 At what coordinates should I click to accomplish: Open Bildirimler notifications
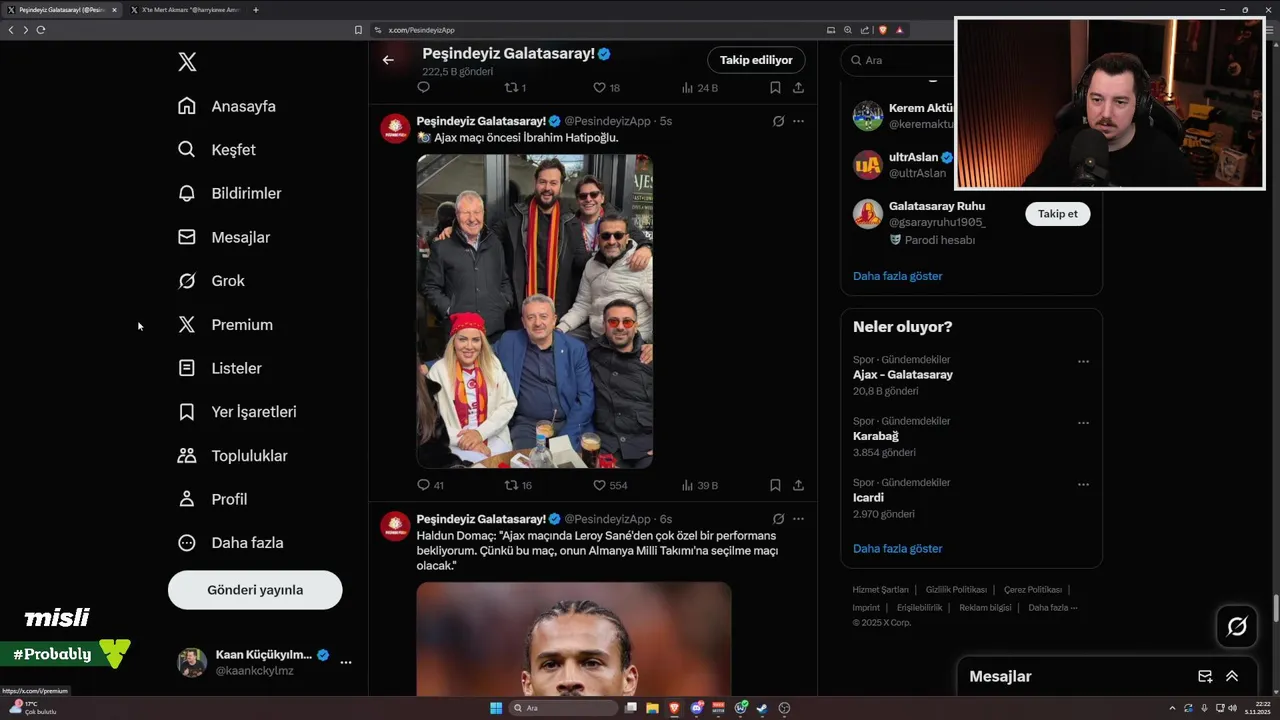[x=230, y=193]
